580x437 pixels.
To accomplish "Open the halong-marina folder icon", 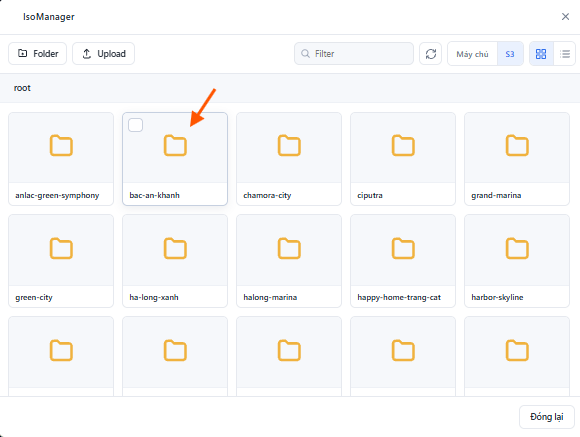I will [x=289, y=248].
